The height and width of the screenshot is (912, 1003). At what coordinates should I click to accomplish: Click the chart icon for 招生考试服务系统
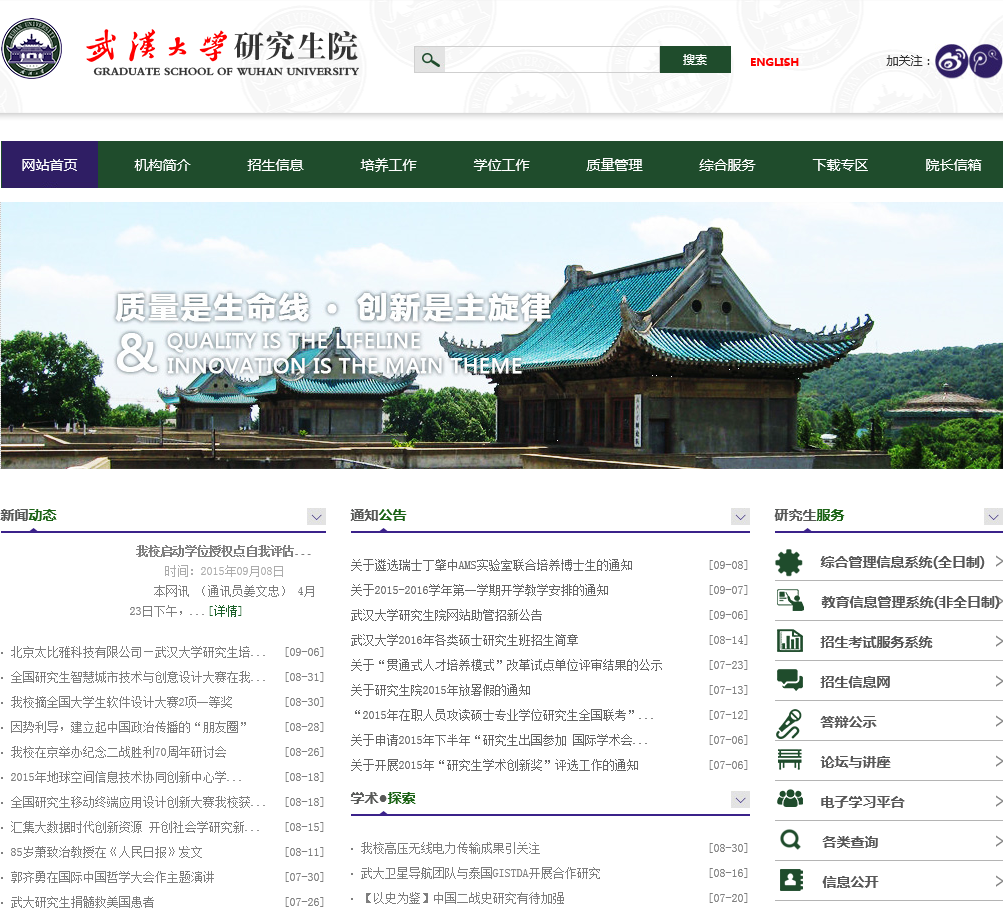click(x=790, y=641)
